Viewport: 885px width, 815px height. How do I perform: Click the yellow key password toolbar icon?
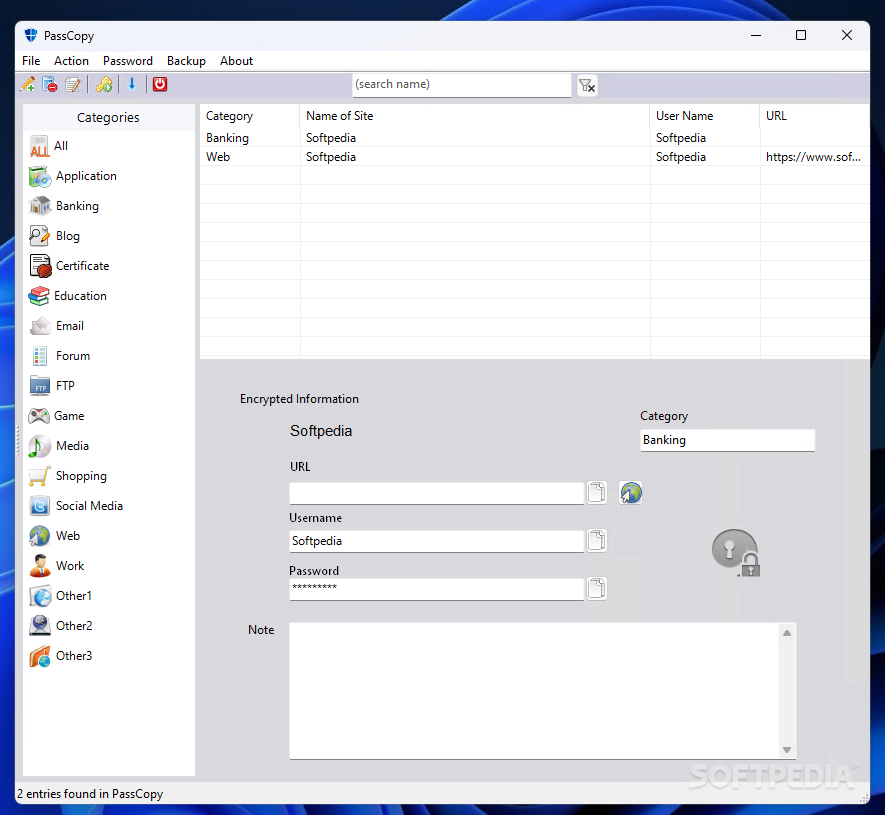pos(104,84)
